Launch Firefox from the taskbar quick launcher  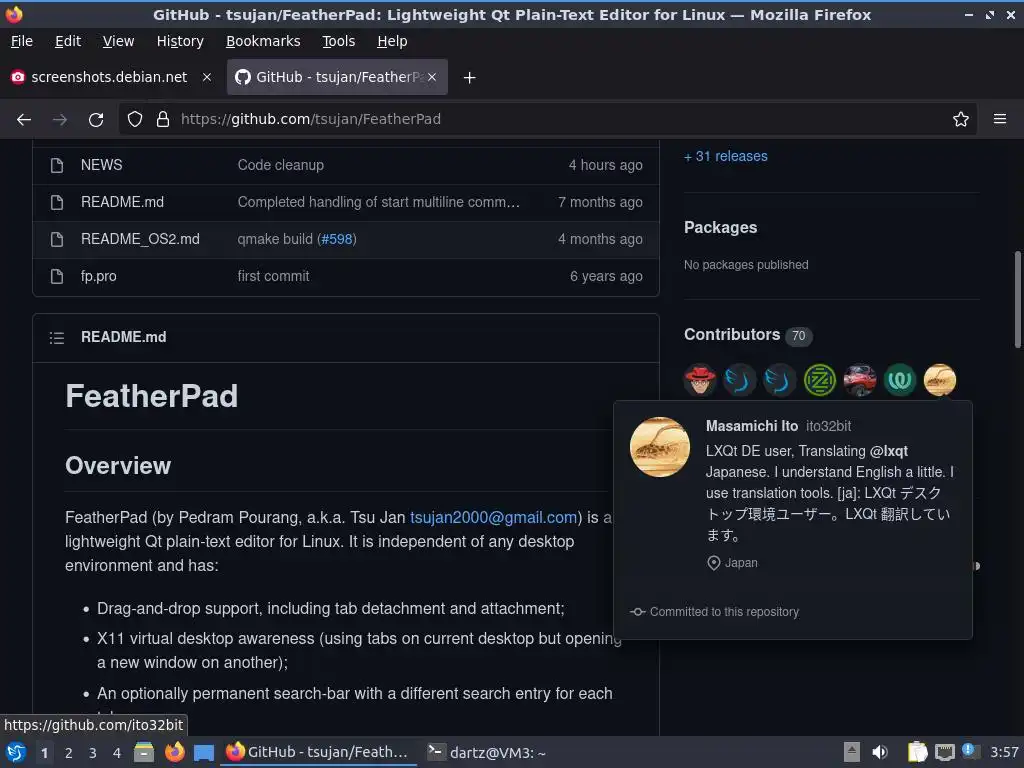click(x=174, y=752)
